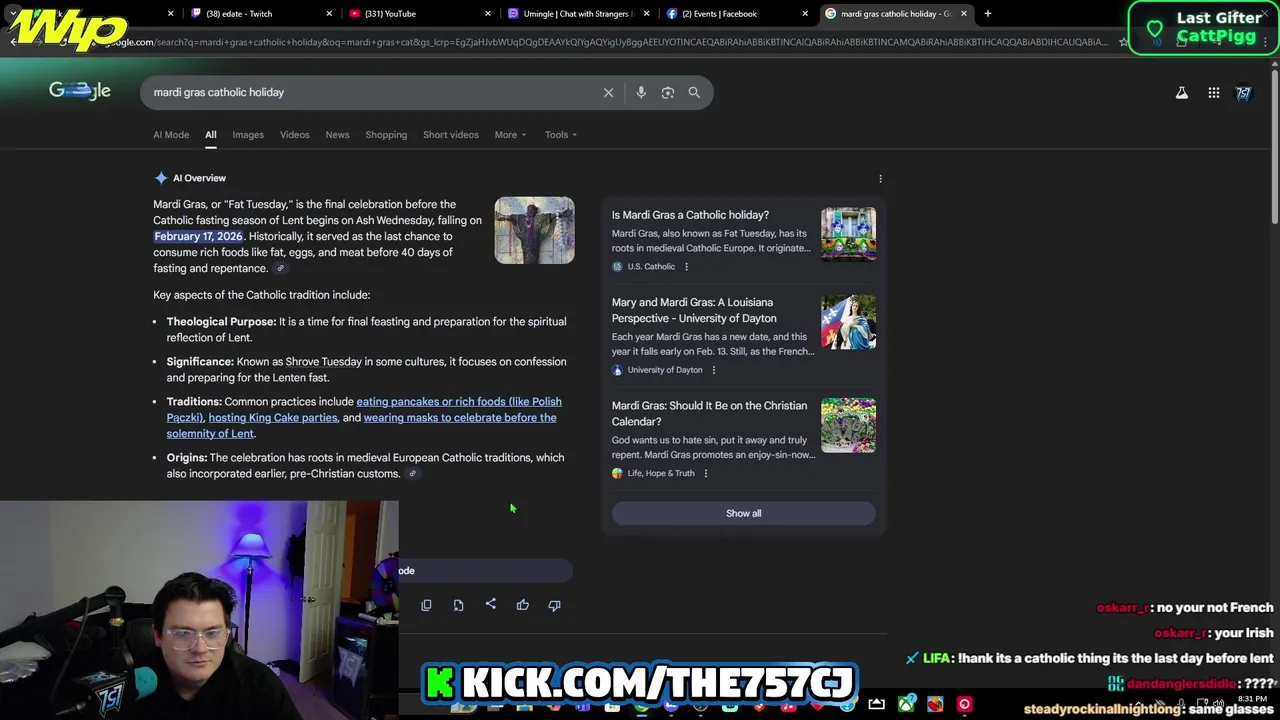Open a new browser tab

[x=987, y=13]
